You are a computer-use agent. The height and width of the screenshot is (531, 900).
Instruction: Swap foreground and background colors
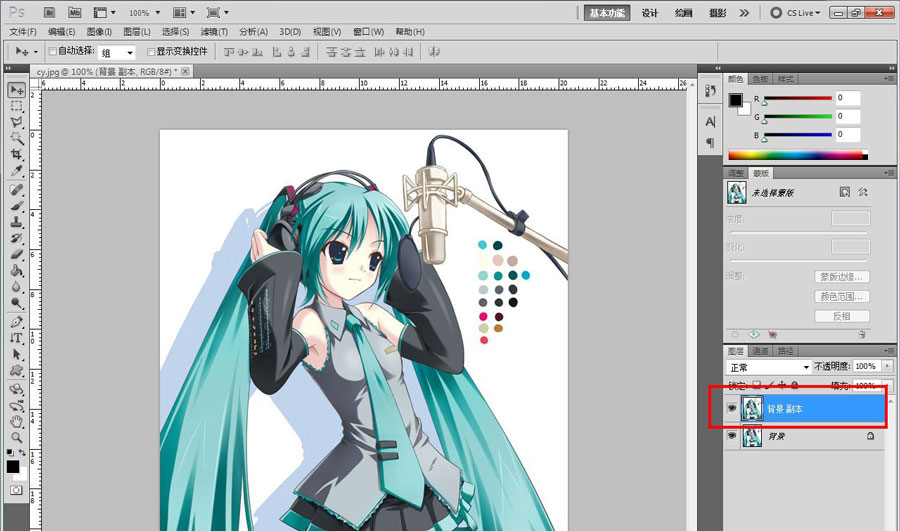point(22,453)
